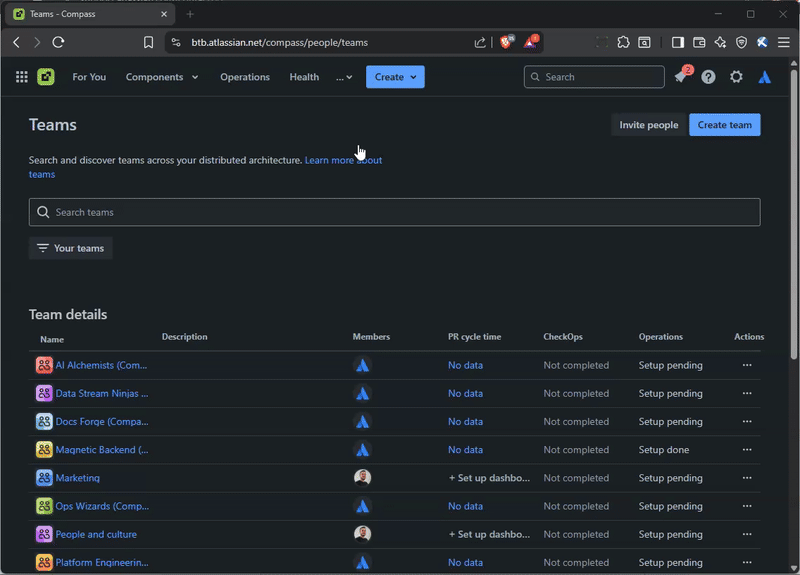
Task: Click the Marketing member avatar photo
Action: [362, 478]
